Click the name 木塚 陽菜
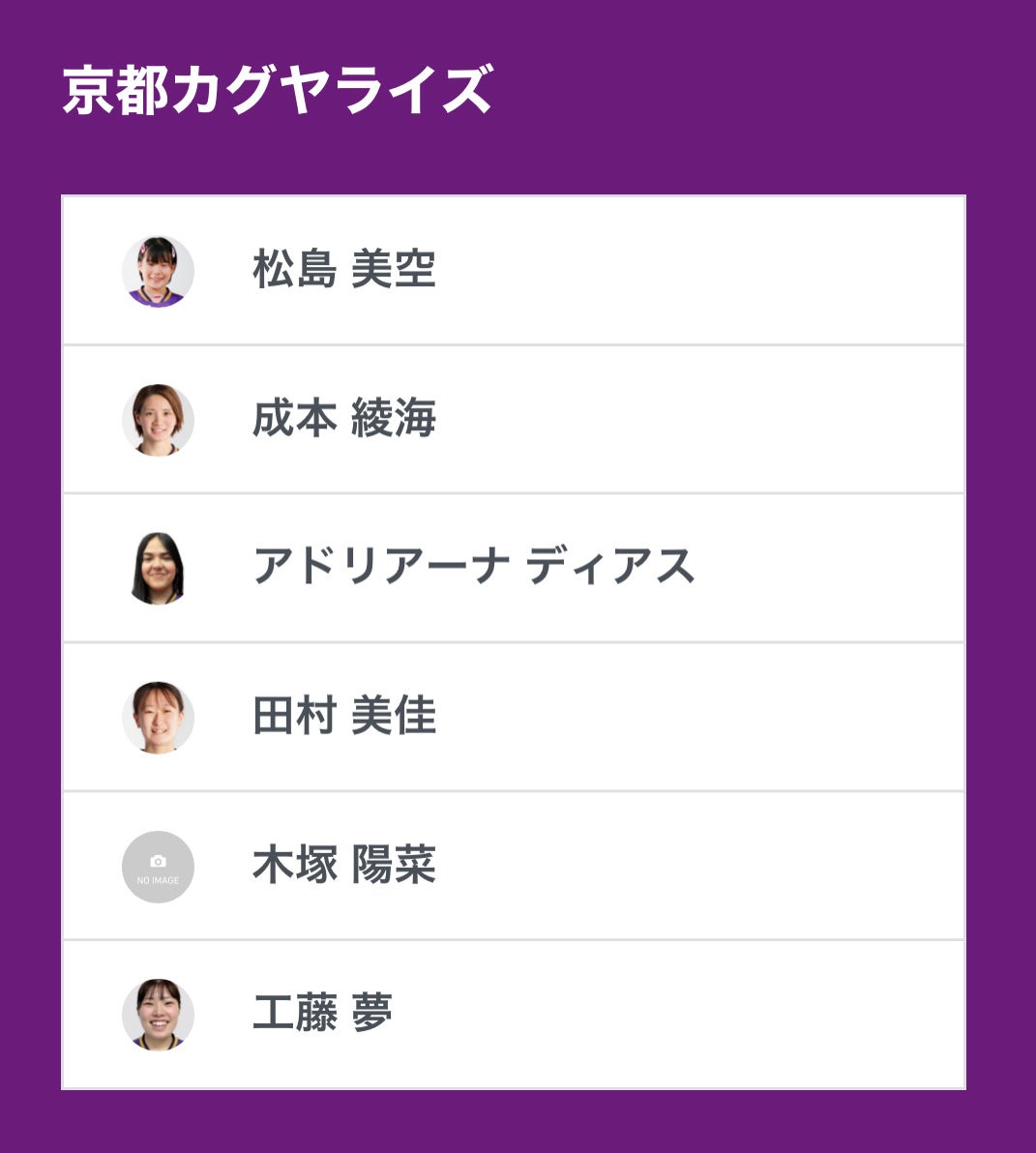The image size is (1036, 1153). coord(343,865)
